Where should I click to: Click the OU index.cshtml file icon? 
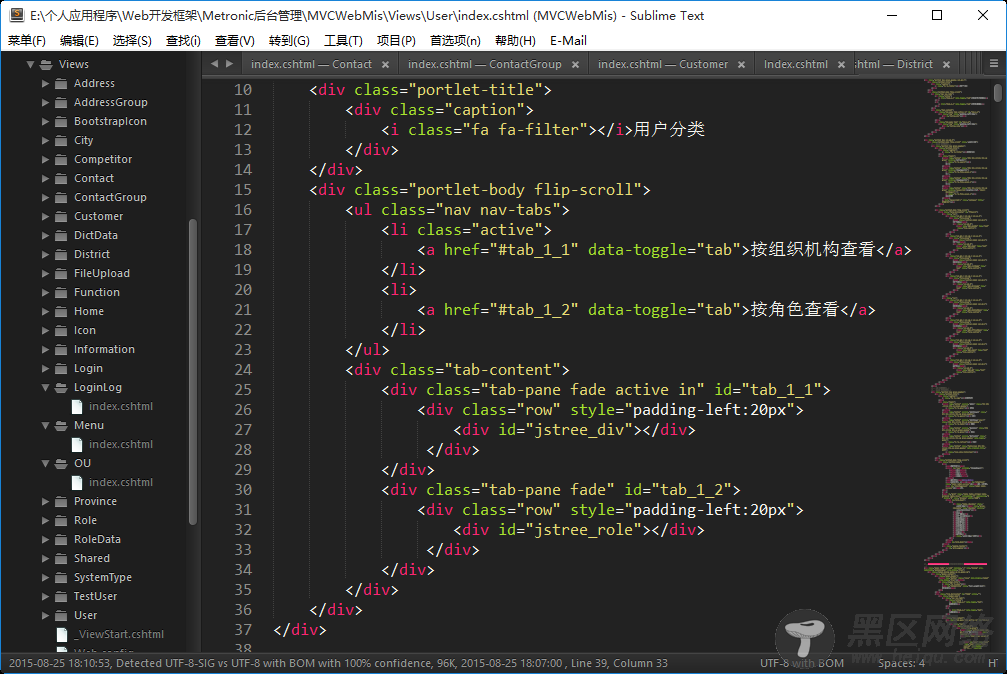pyautogui.click(x=77, y=482)
